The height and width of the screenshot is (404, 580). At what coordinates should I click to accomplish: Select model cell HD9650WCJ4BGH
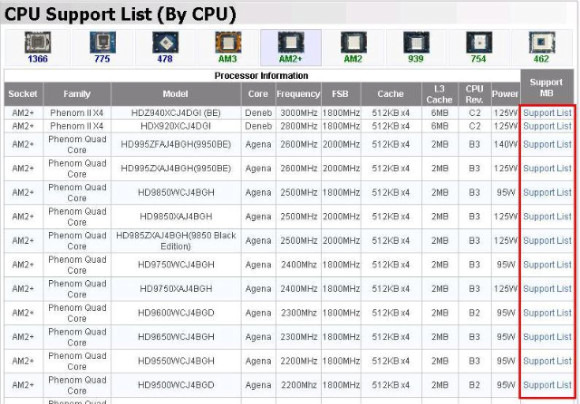pyautogui.click(x=176, y=337)
